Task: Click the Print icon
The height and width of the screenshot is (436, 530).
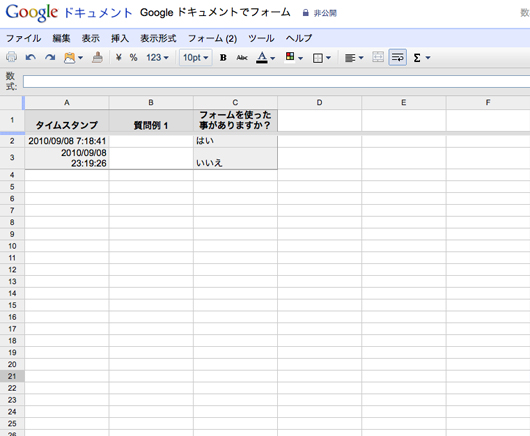Action: click(11, 57)
